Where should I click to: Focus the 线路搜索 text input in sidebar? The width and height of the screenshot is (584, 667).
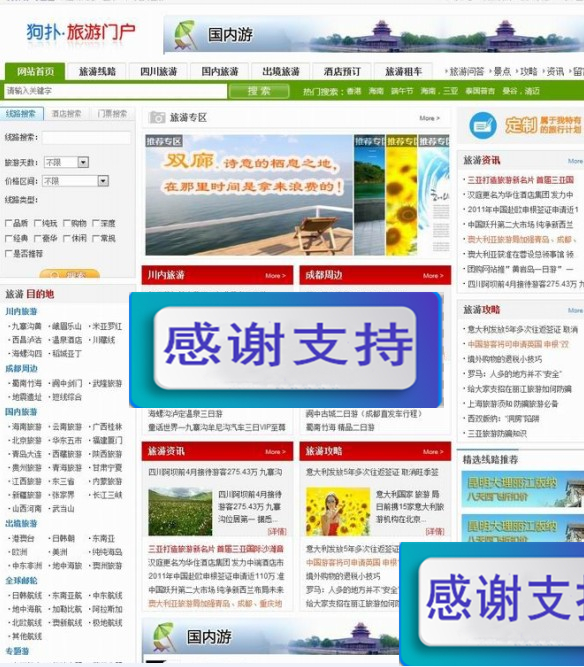tap(86, 138)
